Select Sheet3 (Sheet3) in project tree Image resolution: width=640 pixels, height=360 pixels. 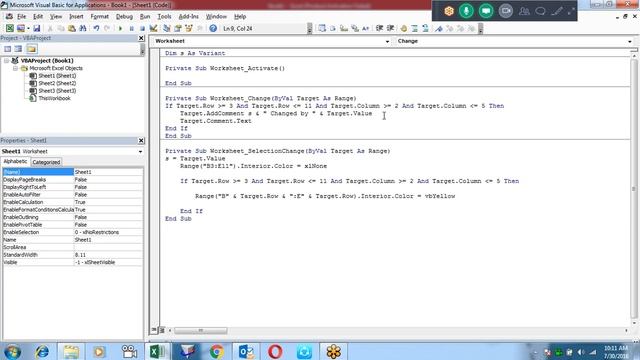point(57,91)
